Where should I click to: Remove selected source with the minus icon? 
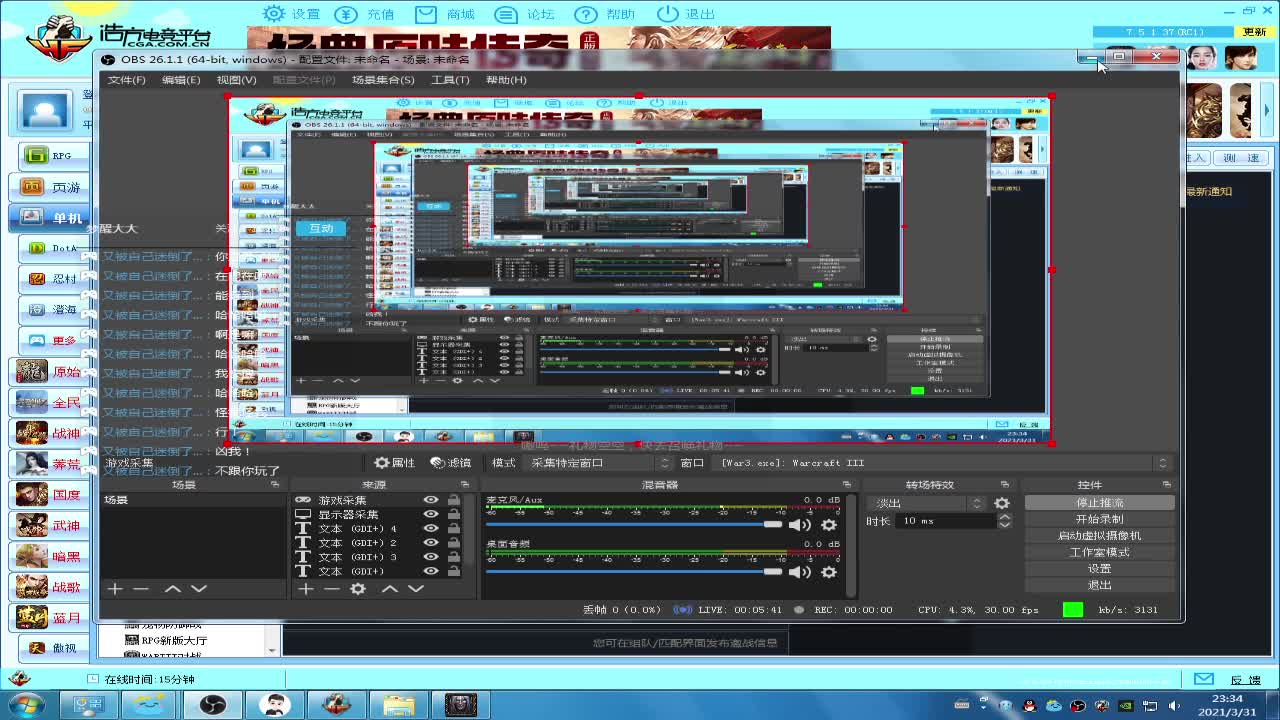332,589
